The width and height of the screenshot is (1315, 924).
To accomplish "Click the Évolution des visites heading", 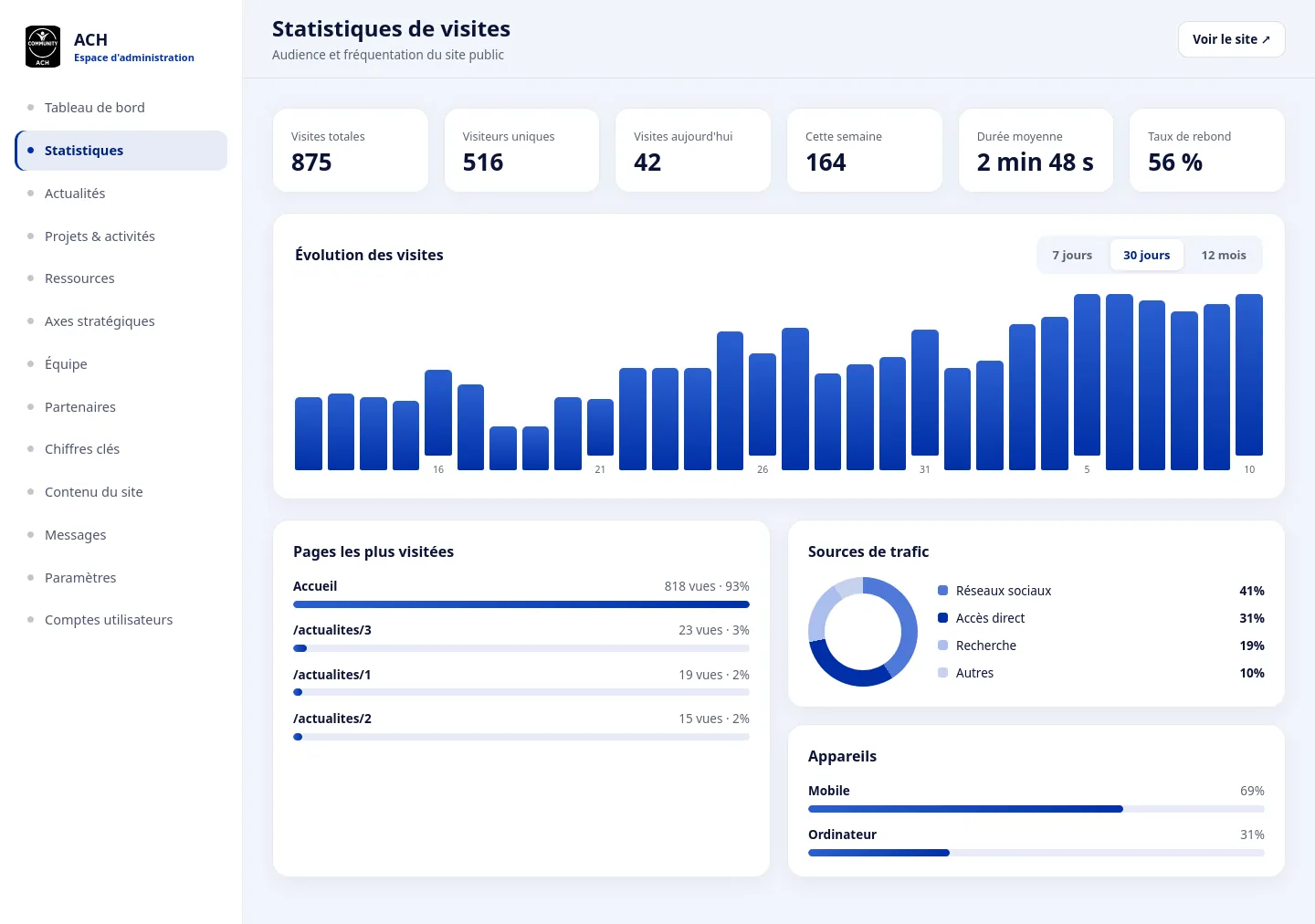I will click(369, 255).
